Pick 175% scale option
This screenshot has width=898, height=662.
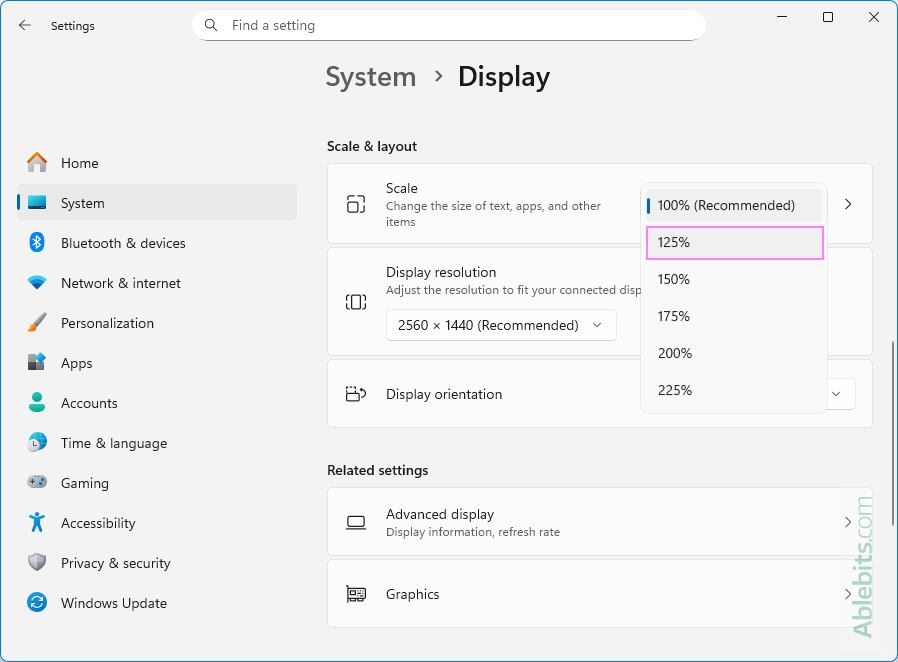(x=734, y=317)
